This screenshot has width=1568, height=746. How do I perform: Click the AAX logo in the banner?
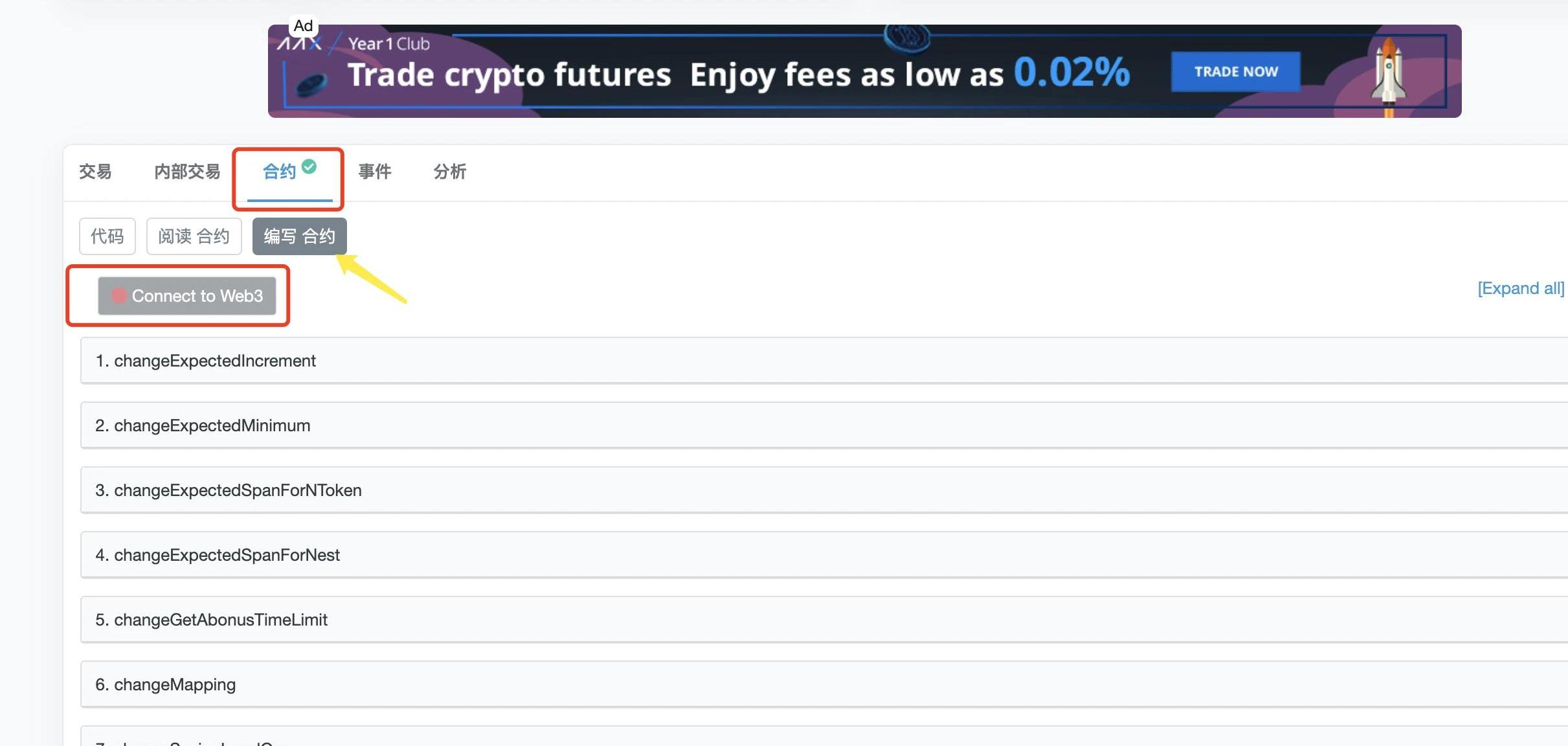point(298,44)
